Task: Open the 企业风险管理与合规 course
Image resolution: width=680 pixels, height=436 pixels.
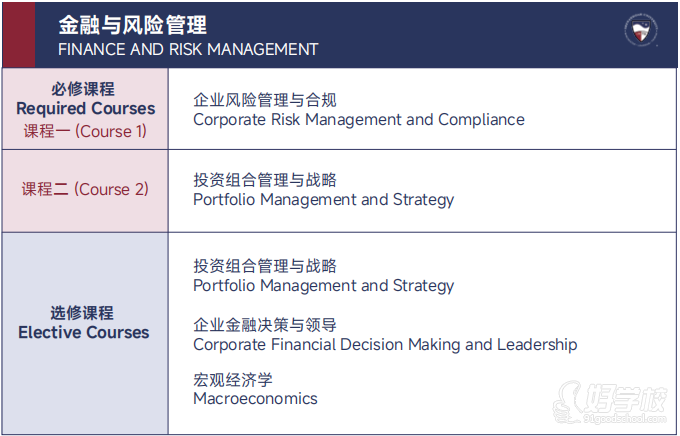Action: tap(265, 100)
